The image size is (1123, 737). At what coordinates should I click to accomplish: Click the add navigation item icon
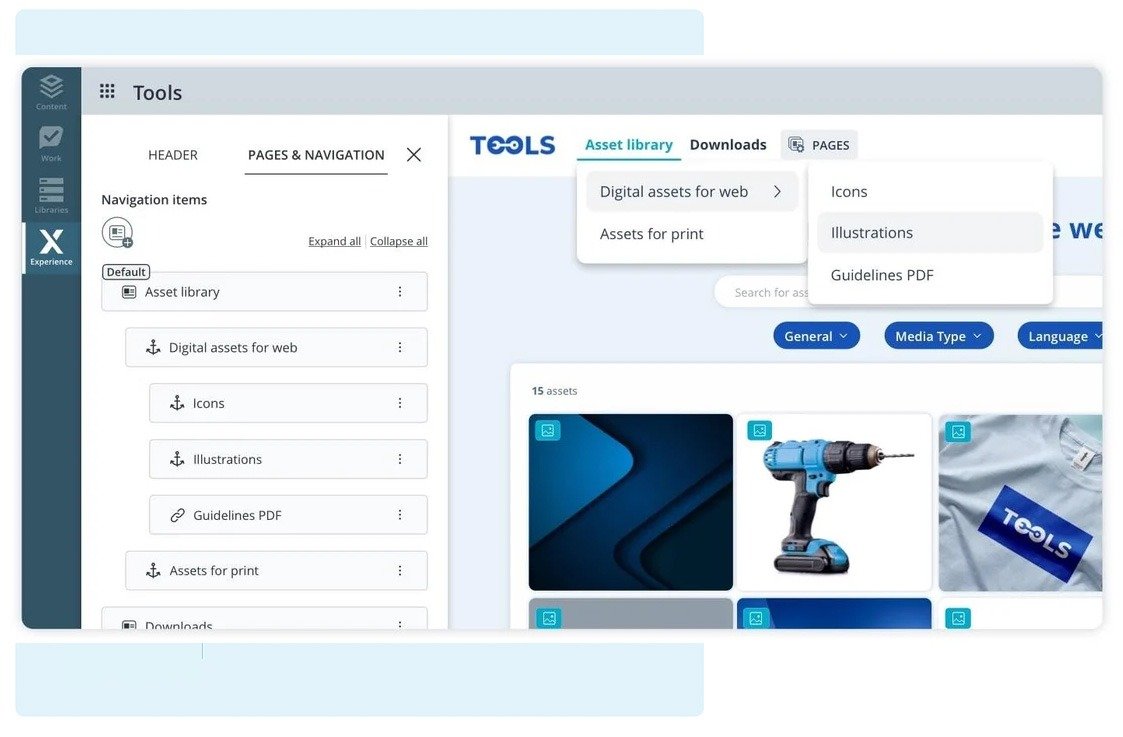[x=117, y=233]
